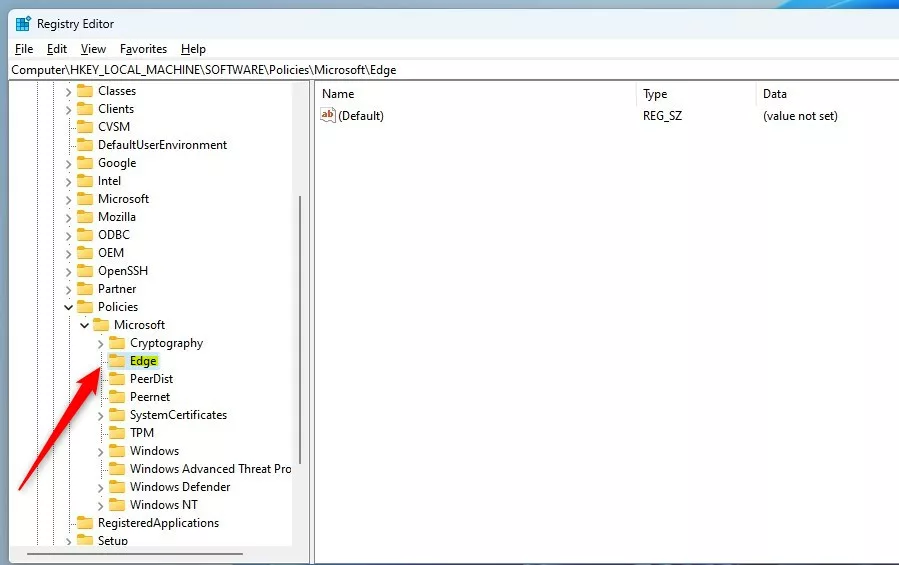Click the RegisteredApplications folder icon
Image resolution: width=899 pixels, height=565 pixels.
(85, 523)
